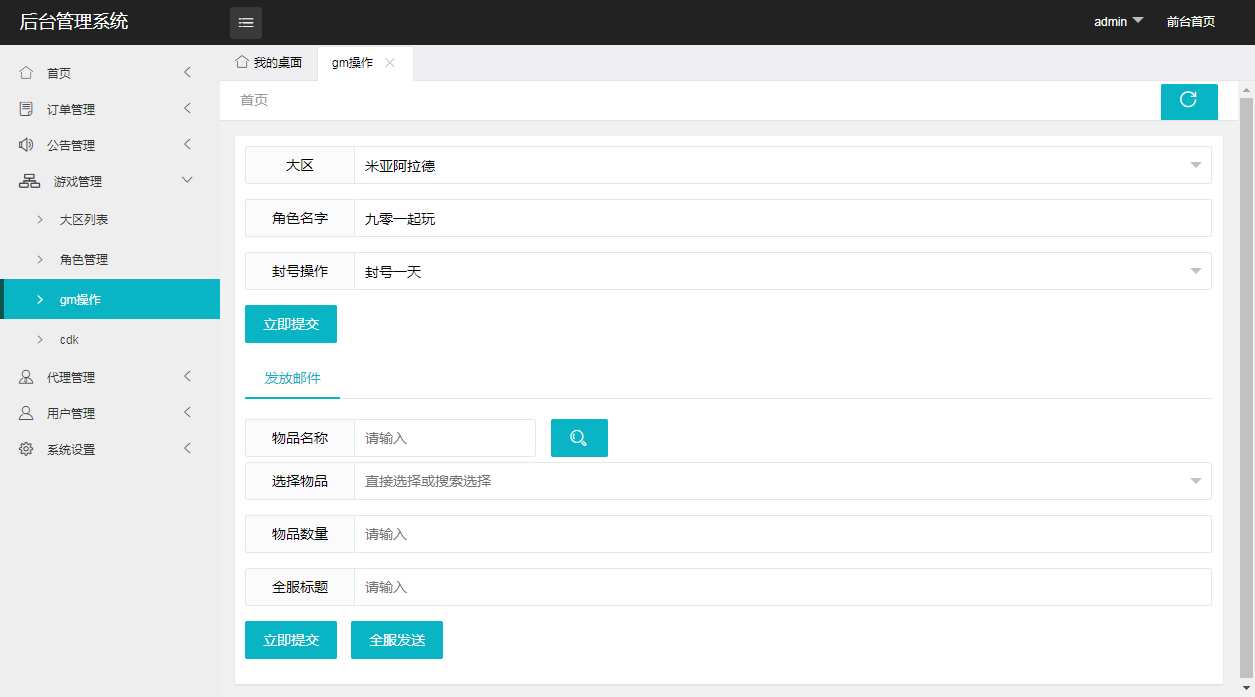Image resolution: width=1255 pixels, height=697 pixels.
Task: Click the gear icon for 系统设置
Action: coord(24,449)
